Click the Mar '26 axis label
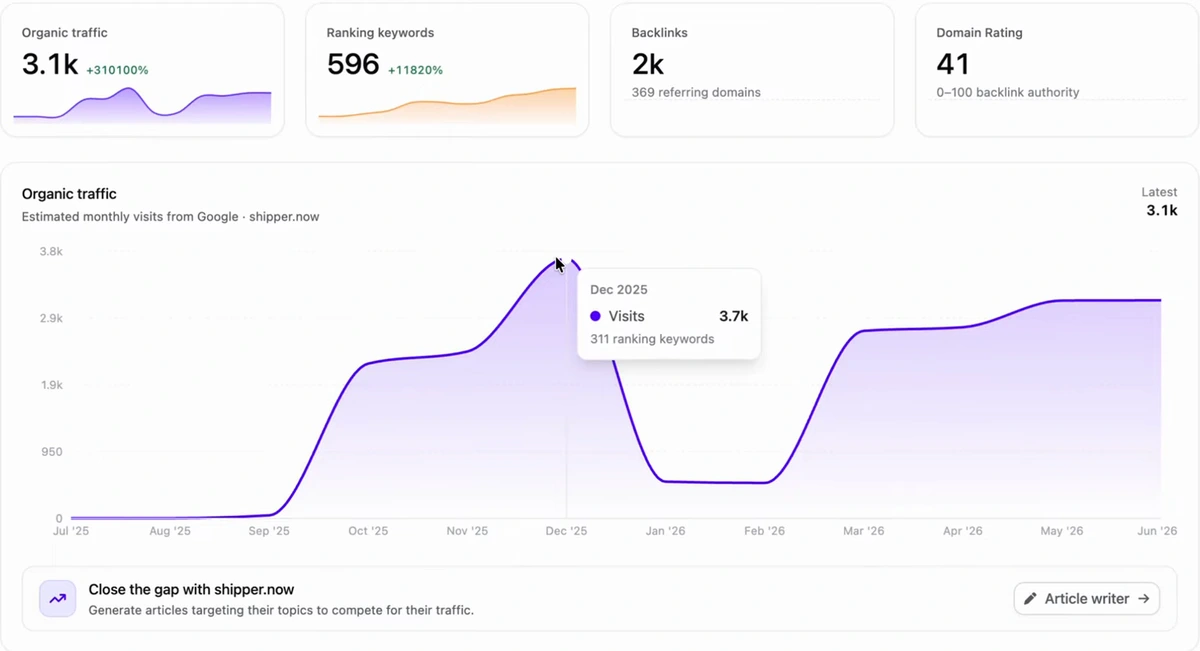1200x651 pixels. [x=863, y=531]
